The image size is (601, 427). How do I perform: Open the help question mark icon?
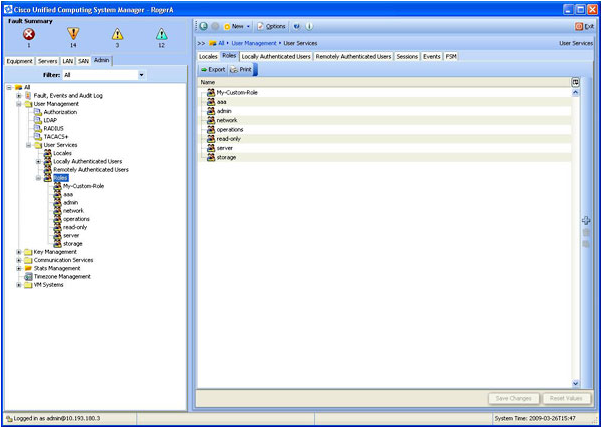pyautogui.click(x=296, y=26)
